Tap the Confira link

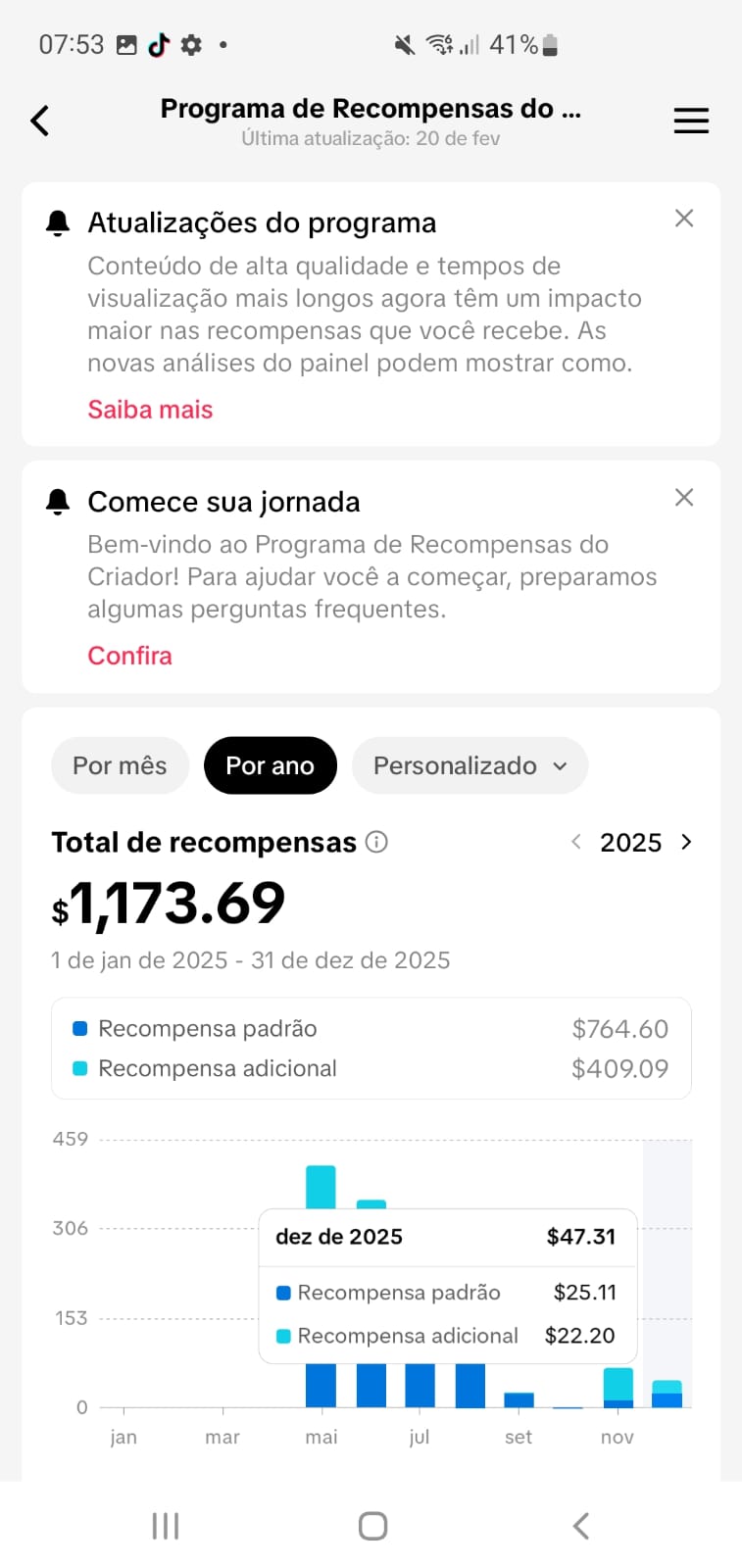coord(129,656)
